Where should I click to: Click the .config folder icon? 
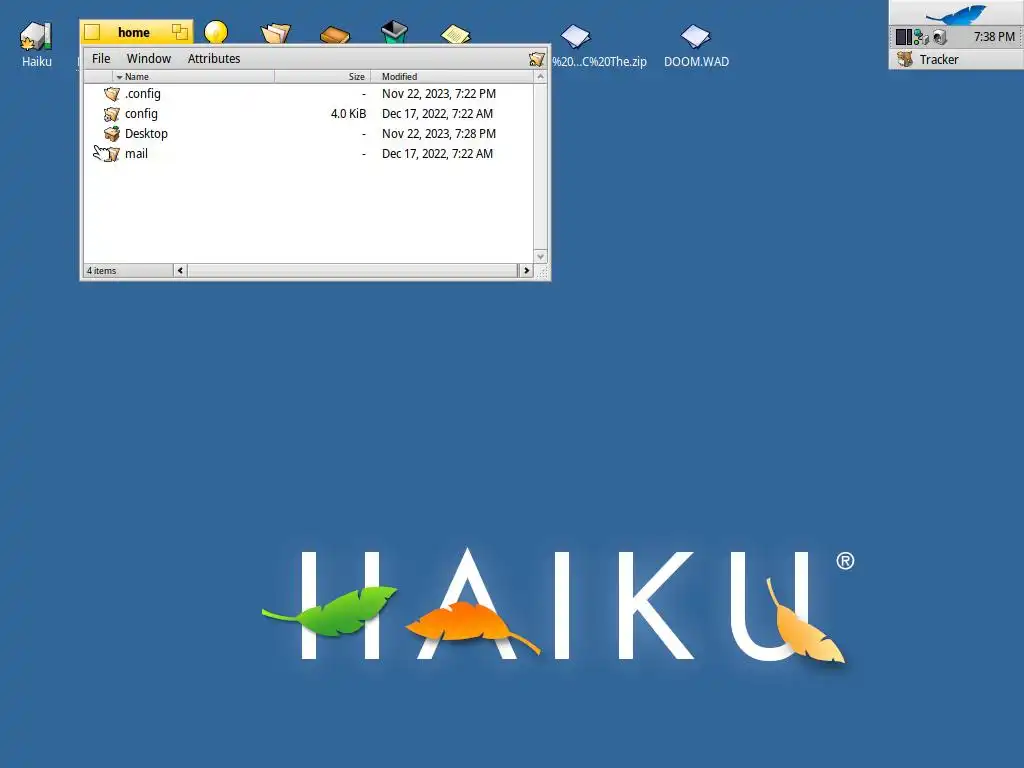(112, 94)
